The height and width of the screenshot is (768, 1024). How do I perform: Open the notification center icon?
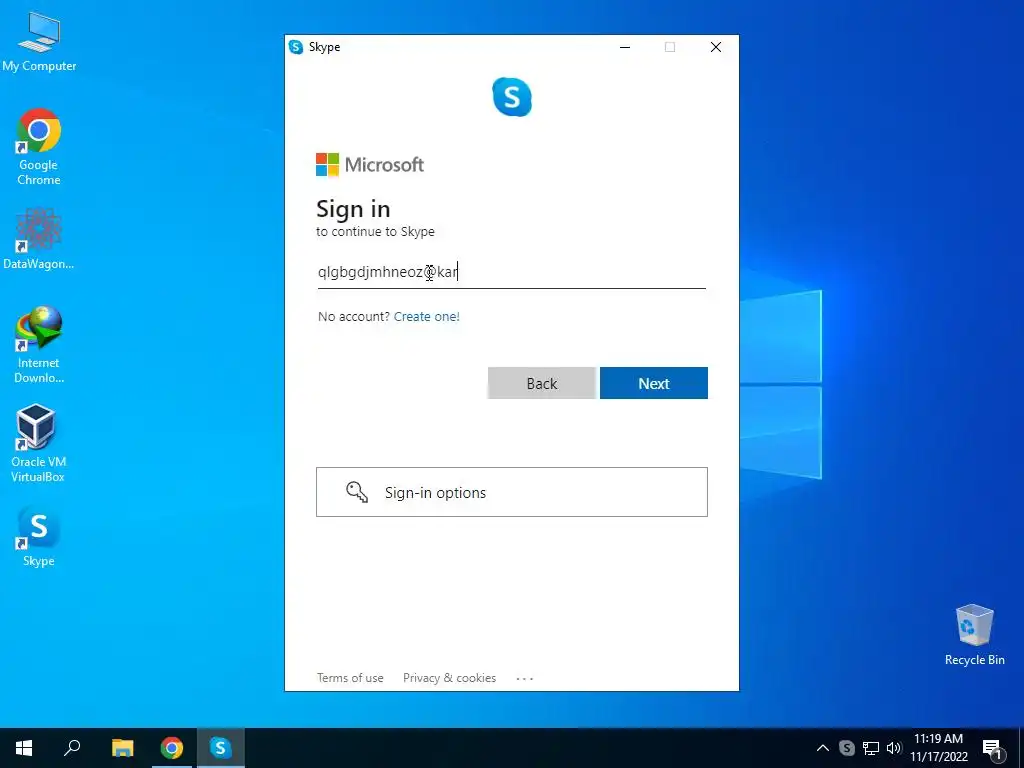992,748
